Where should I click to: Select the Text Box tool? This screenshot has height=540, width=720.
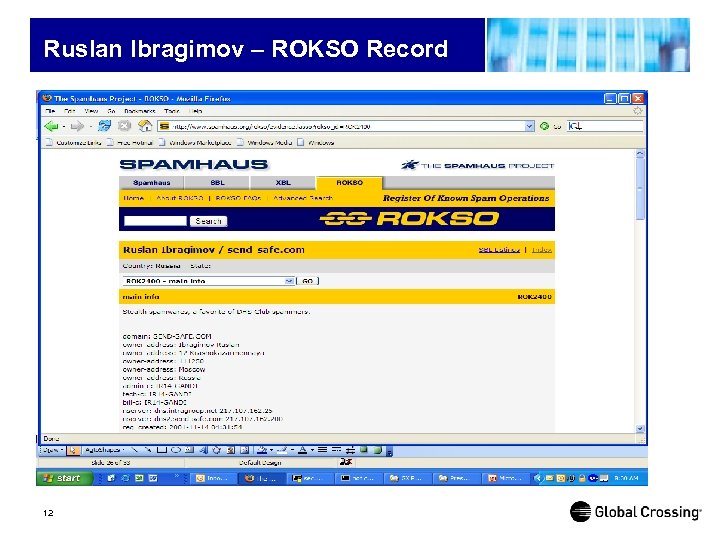coord(189,450)
